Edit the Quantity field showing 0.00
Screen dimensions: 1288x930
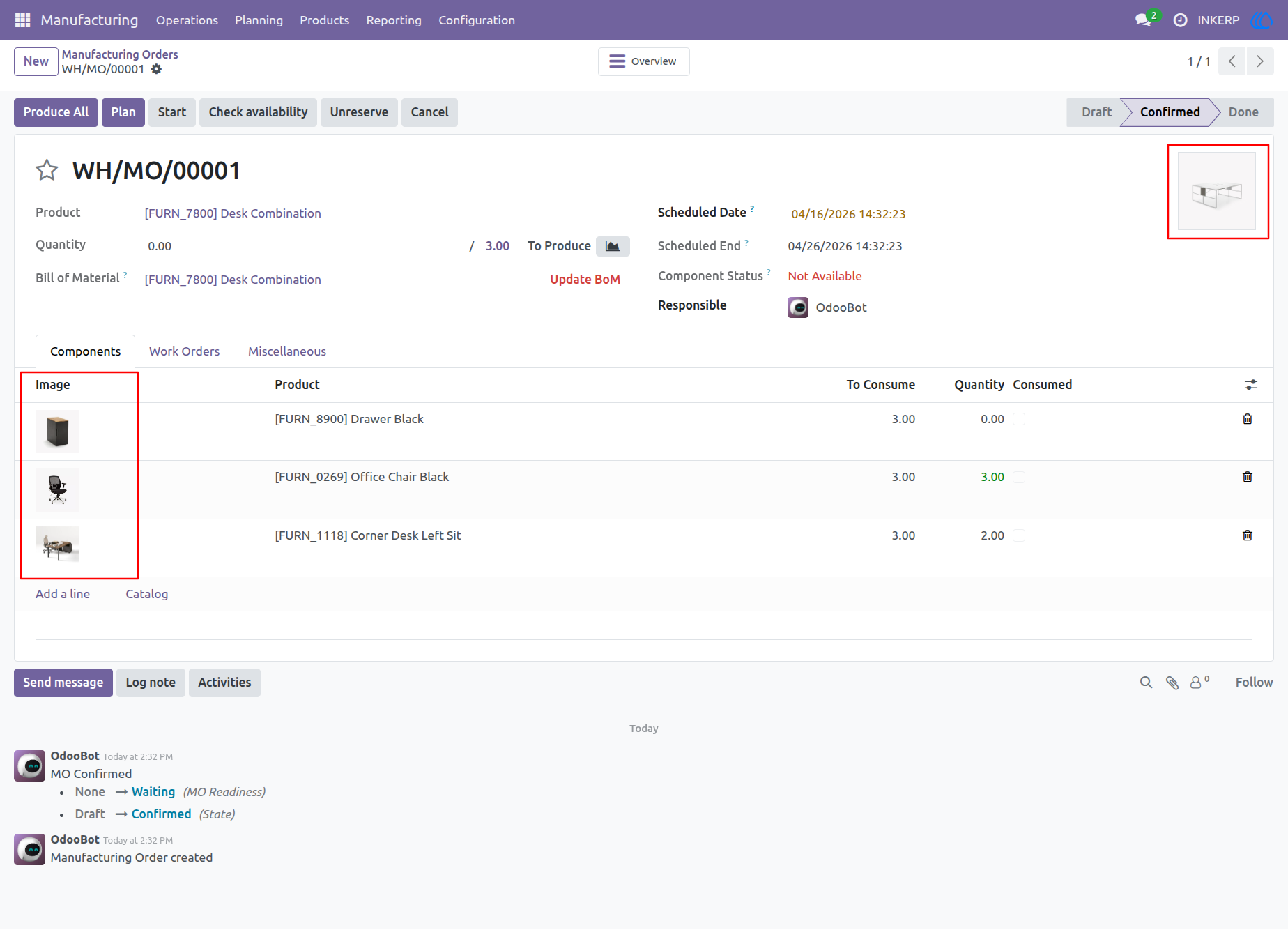click(303, 246)
